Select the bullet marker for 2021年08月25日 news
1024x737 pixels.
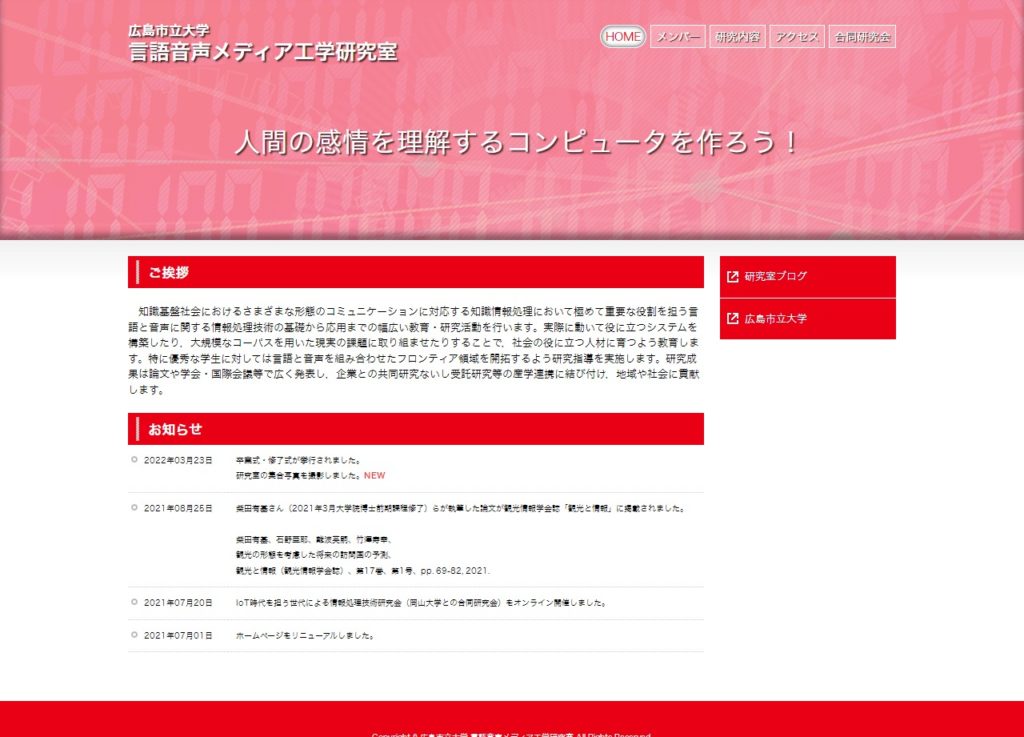(134, 508)
